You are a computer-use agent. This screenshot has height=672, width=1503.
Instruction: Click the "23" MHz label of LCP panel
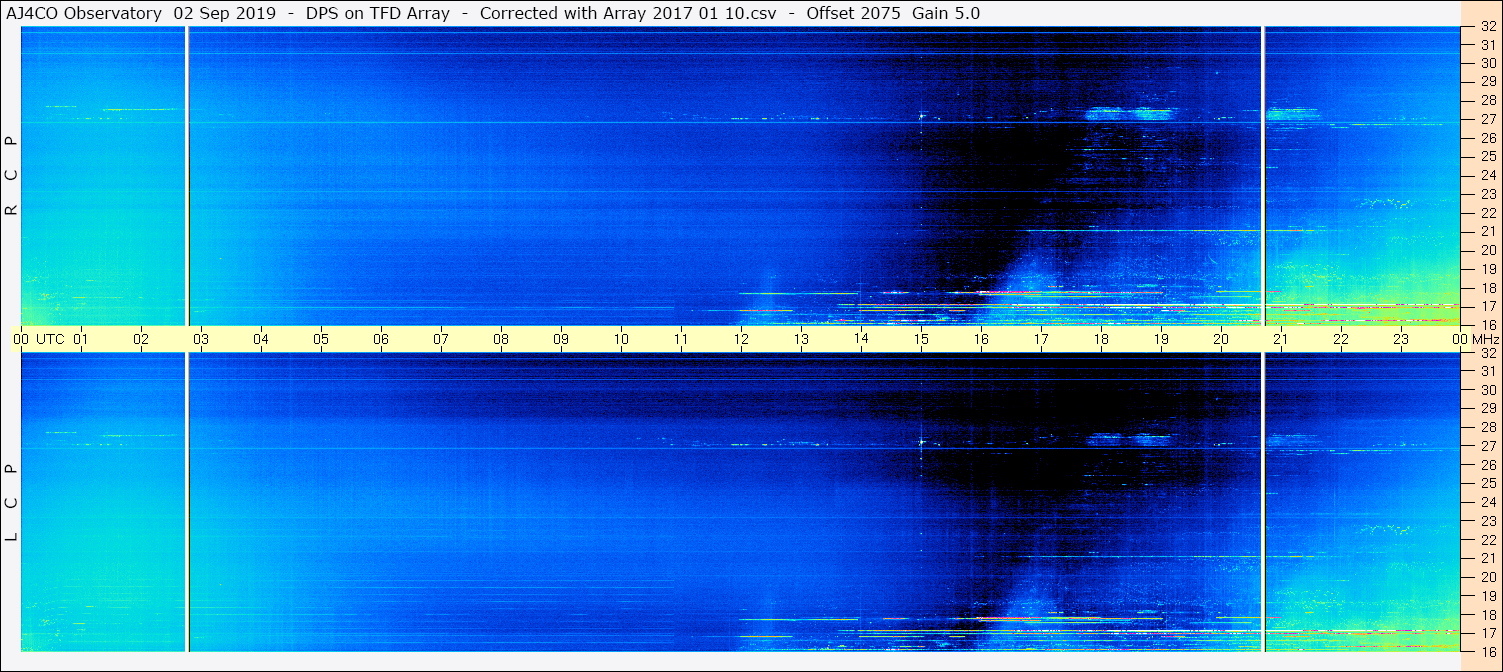pos(1488,521)
